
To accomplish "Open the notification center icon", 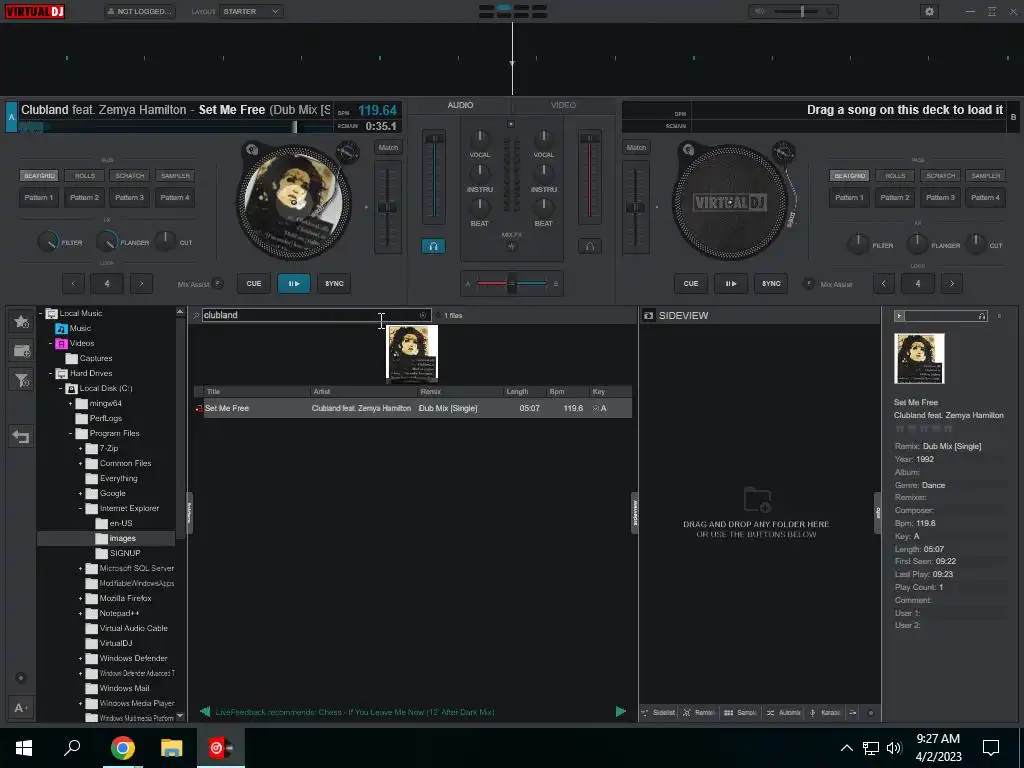I will pos(991,748).
